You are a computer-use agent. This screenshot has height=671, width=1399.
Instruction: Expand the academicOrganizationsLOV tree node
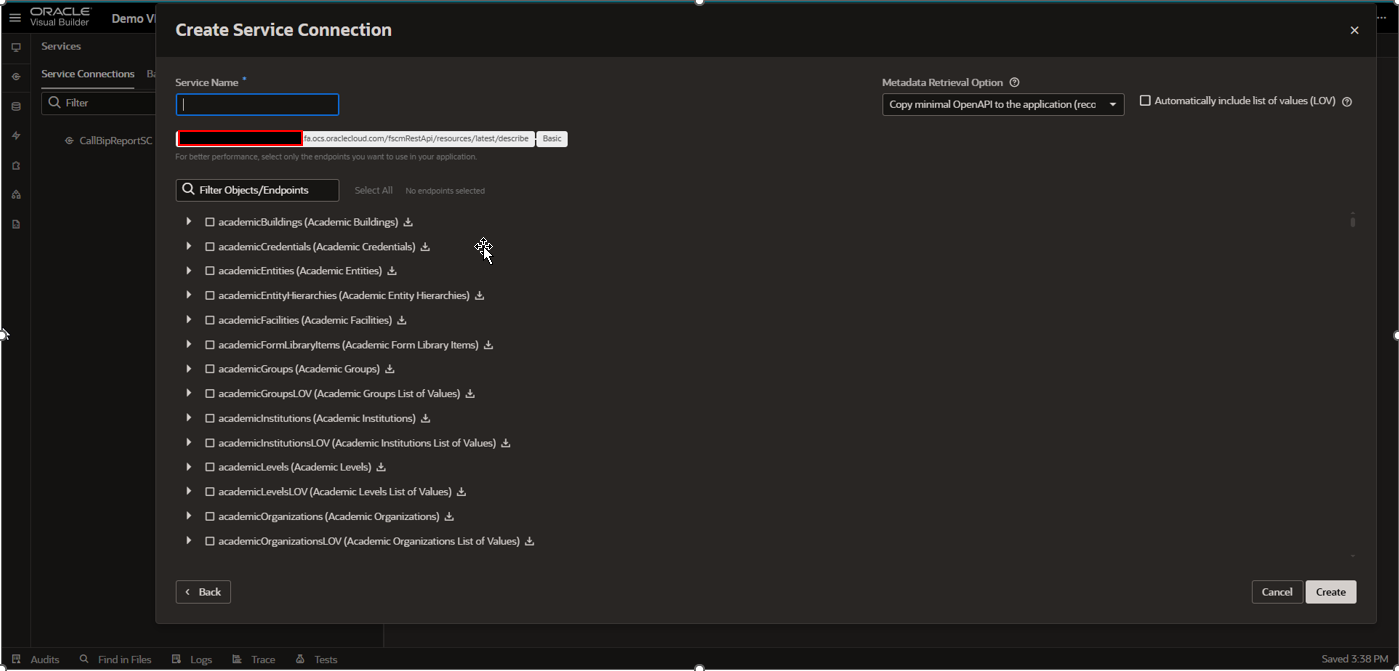[x=189, y=541]
